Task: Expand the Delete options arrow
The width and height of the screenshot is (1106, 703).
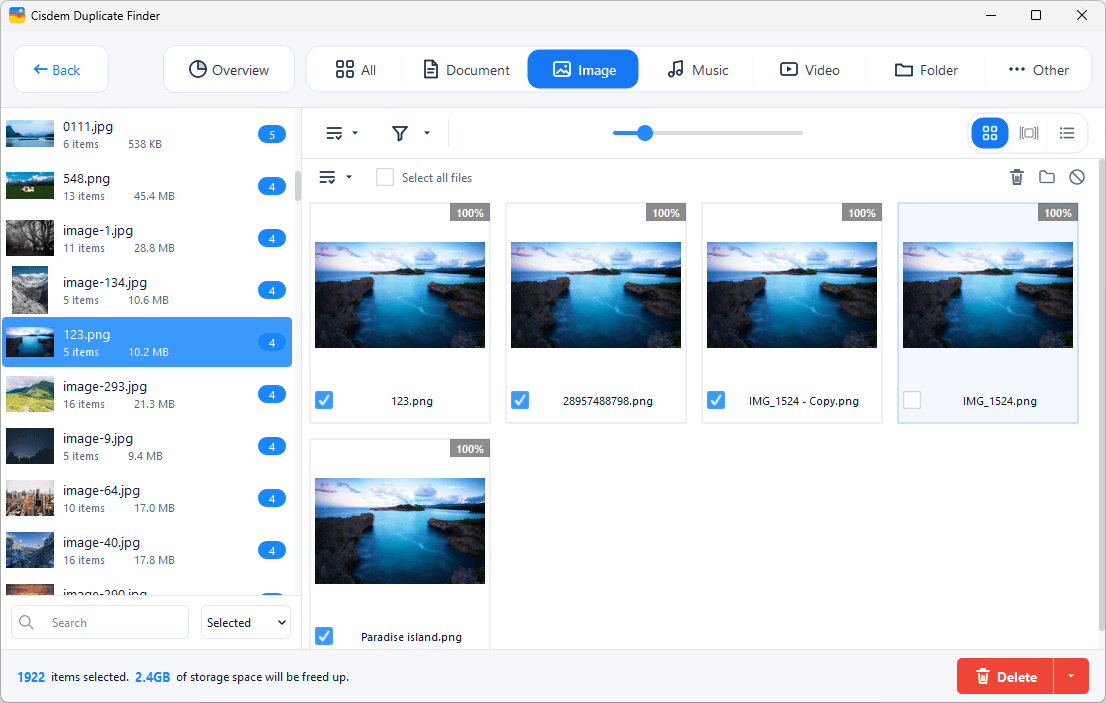Action: point(1071,677)
